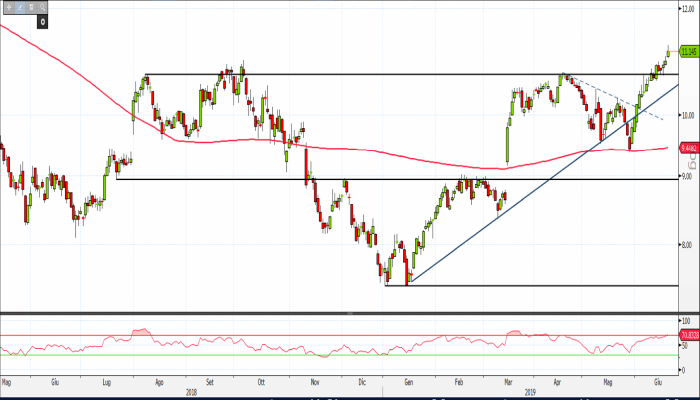Click the top horizontal resistance line
Image resolution: width=700 pixels, height=400 pixels.
[x=400, y=75]
